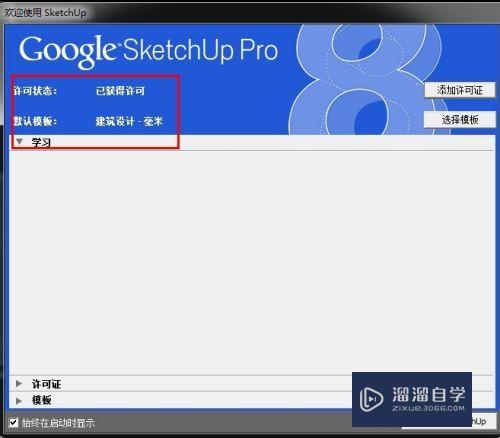Expand the 模板 section triangle
The image size is (500, 438).
coord(19,400)
